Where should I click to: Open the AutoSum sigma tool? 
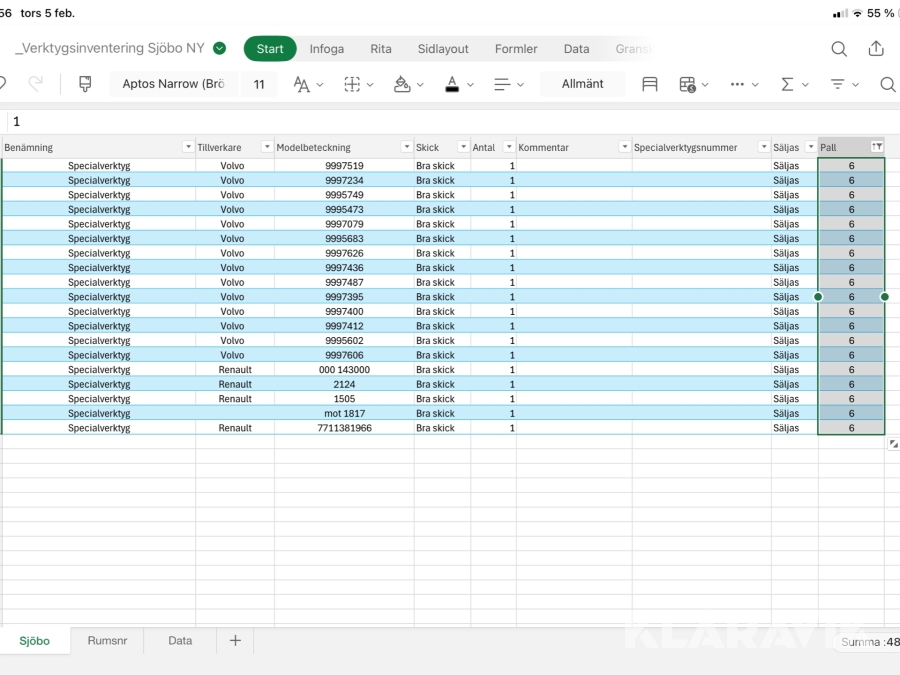787,84
